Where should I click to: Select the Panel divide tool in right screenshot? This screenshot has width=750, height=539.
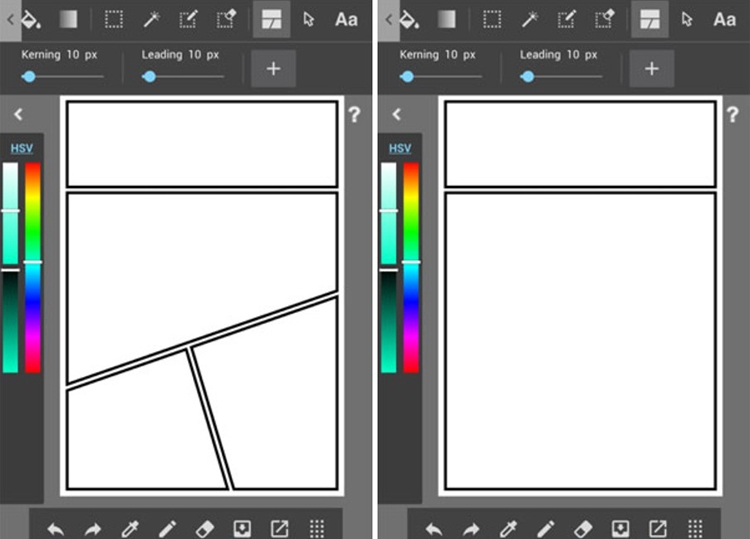650,19
